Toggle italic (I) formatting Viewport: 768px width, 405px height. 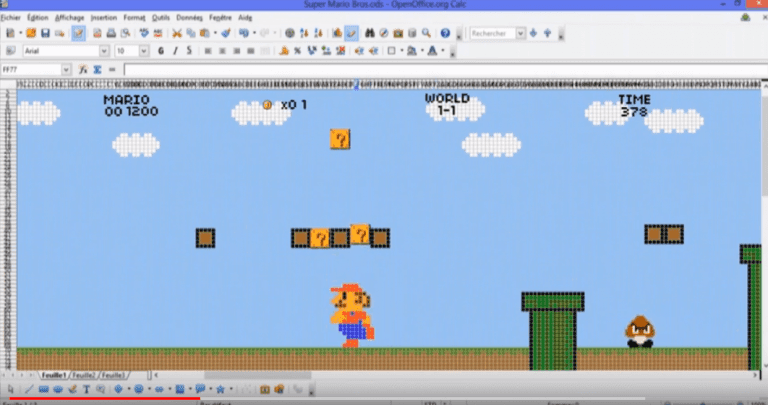point(175,51)
